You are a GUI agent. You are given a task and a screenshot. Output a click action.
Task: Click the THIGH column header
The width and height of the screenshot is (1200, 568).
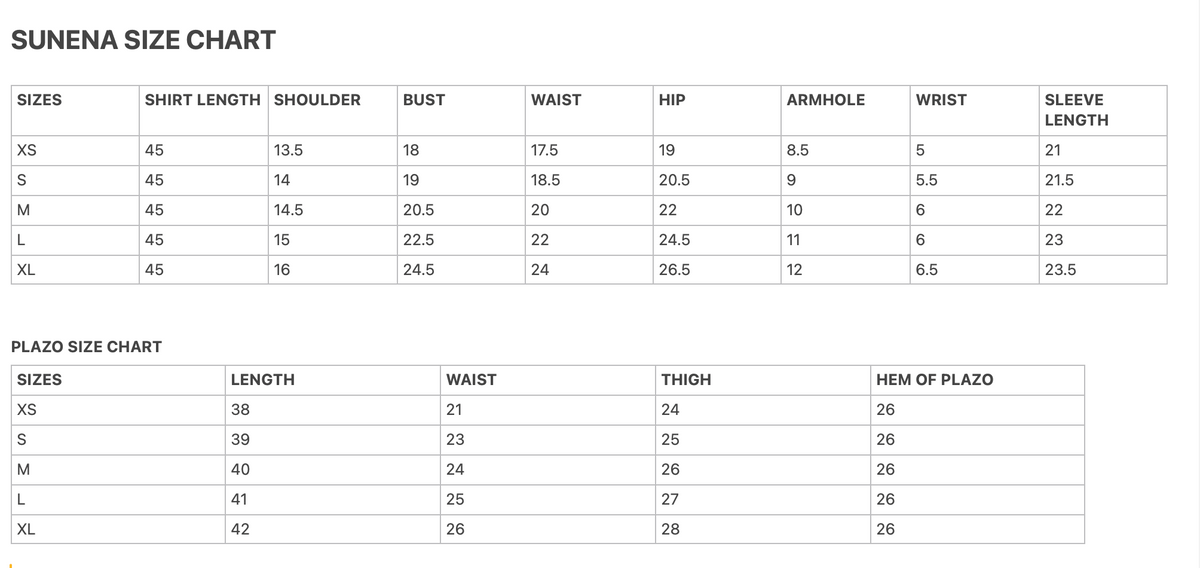[x=687, y=380]
